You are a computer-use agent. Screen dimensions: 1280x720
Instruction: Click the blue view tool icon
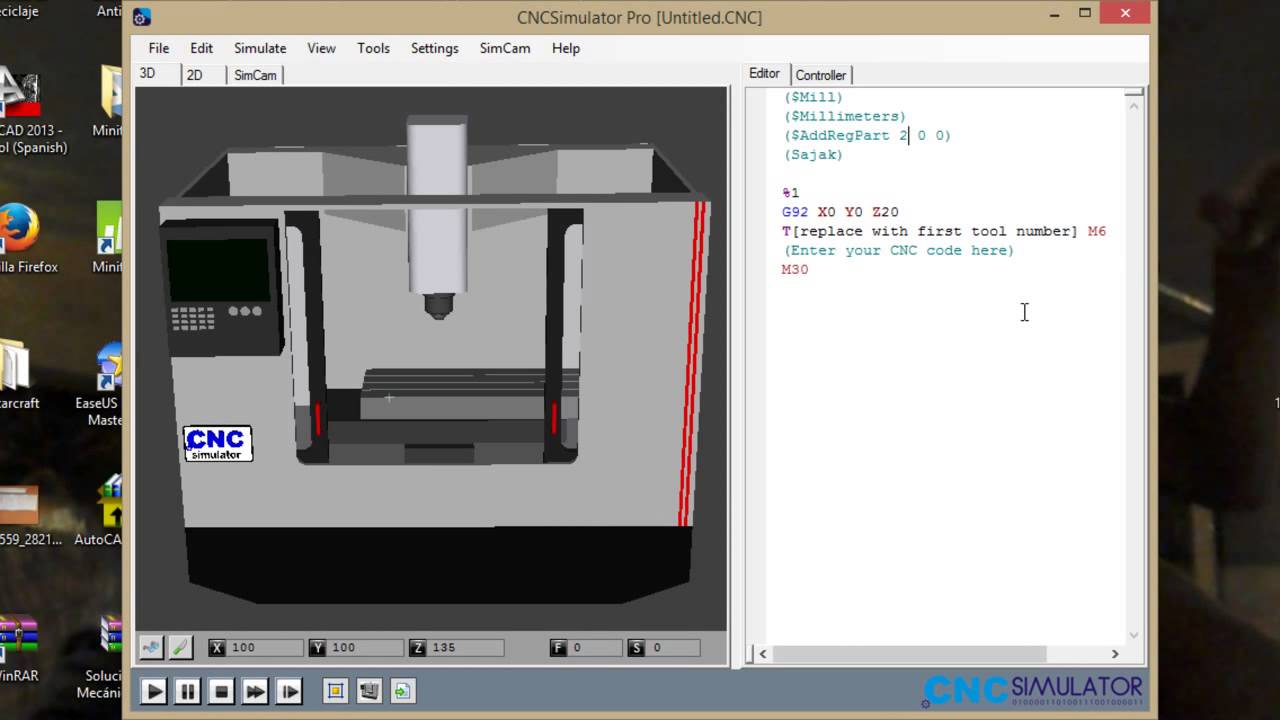[151, 647]
